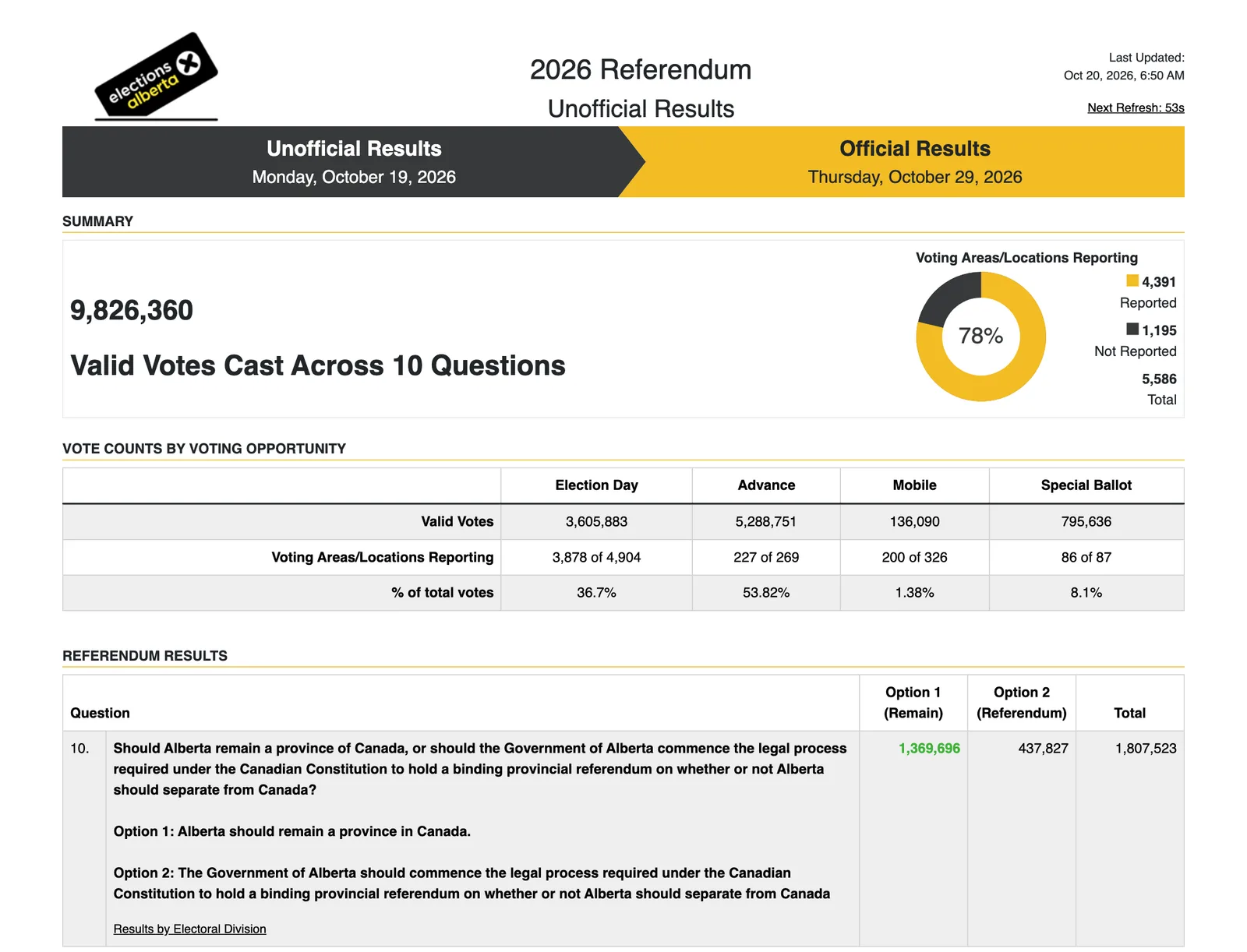Click the 5,288,751 Advance valid votes cell
Image resolution: width=1247 pixels, height=952 pixels.
point(766,522)
